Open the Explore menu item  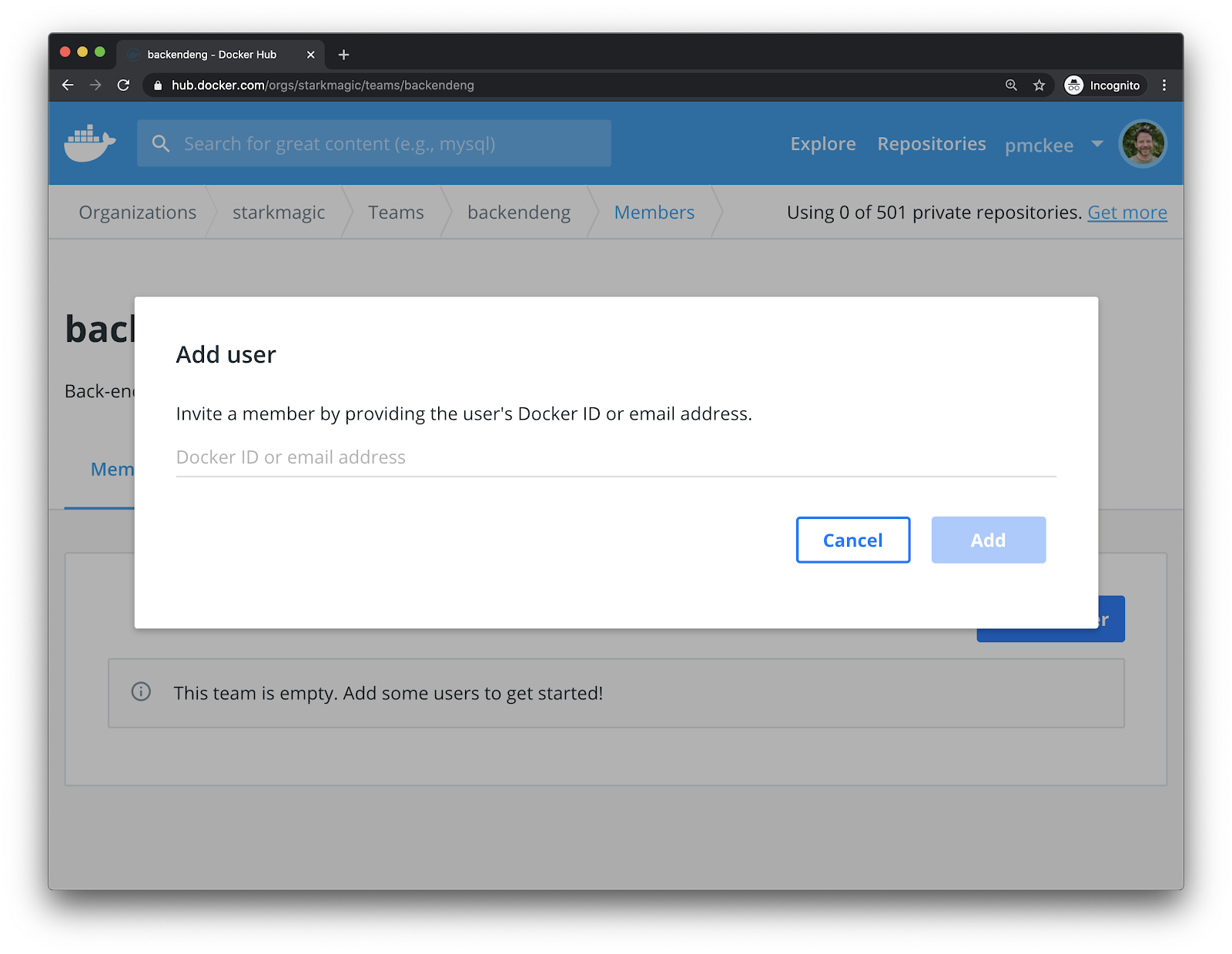[822, 144]
